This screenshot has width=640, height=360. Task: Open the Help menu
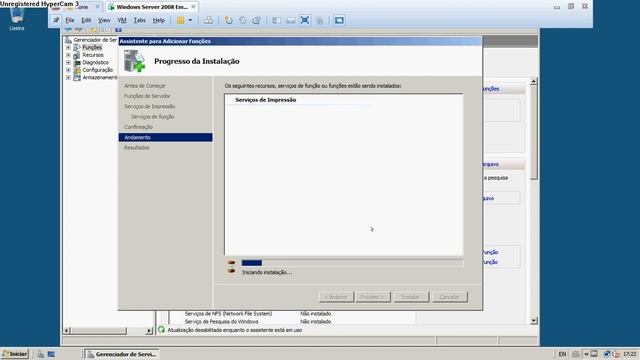pyautogui.click(x=158, y=20)
